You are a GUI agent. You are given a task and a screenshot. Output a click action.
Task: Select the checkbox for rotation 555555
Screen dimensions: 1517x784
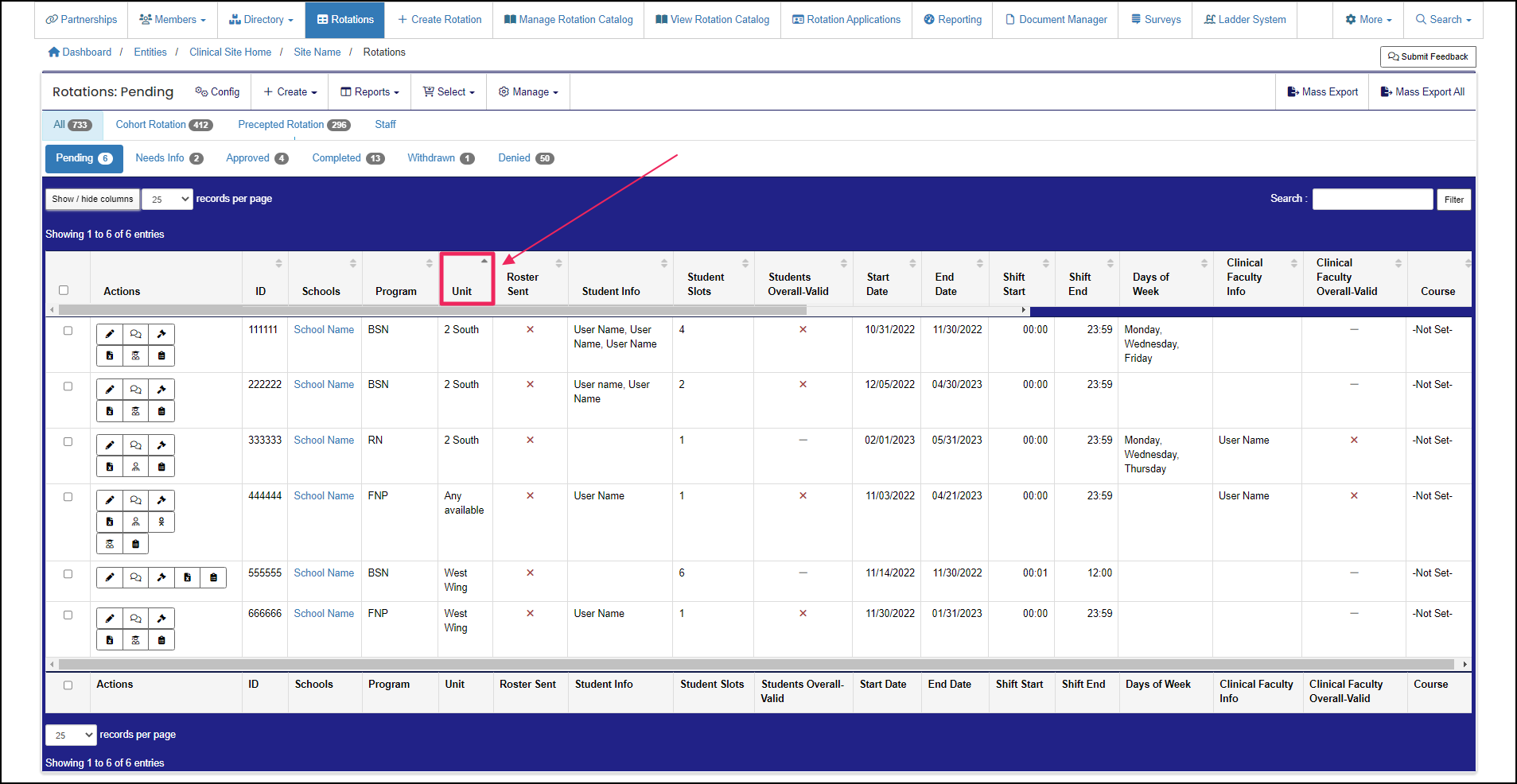point(68,573)
